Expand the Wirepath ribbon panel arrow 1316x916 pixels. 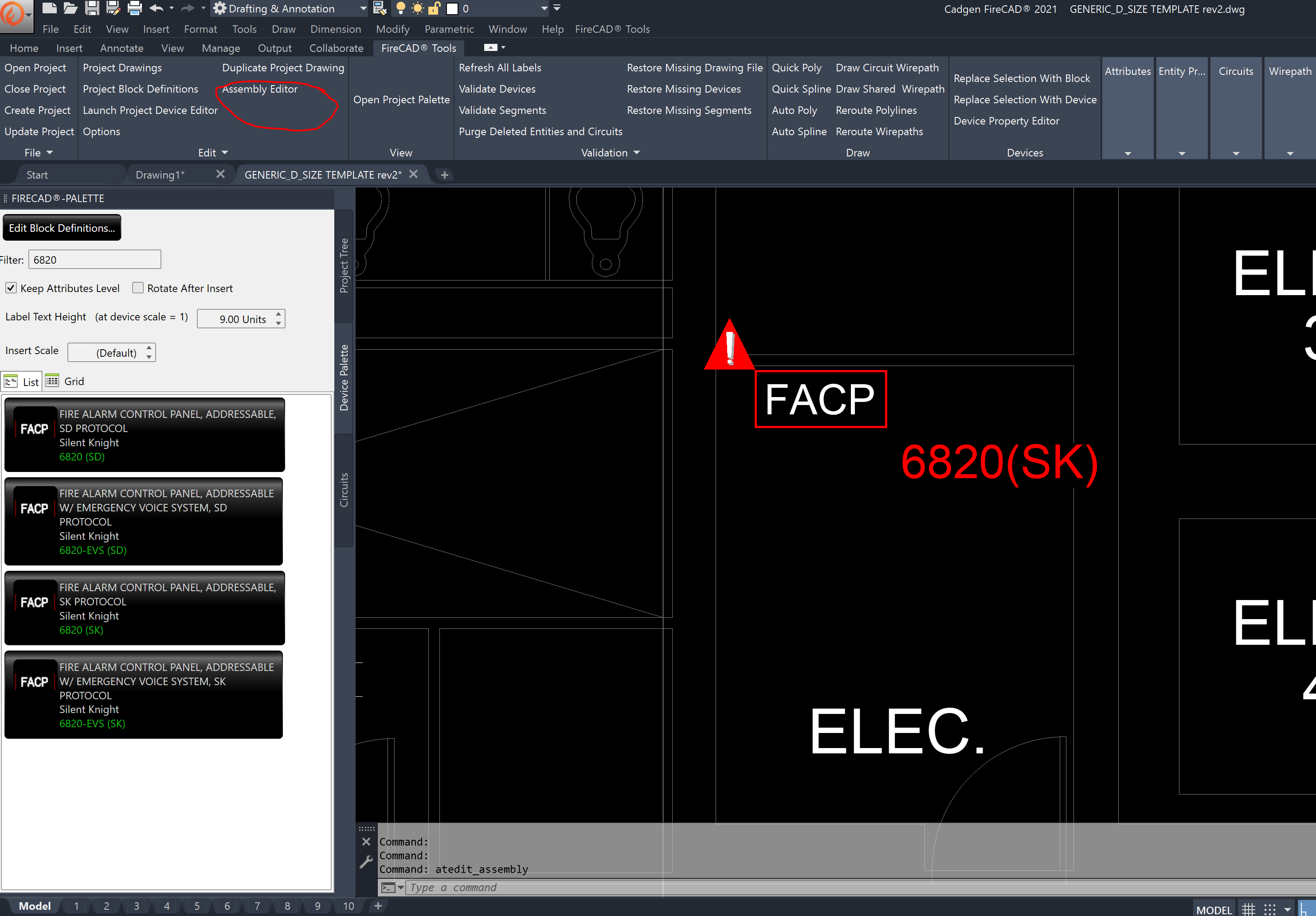[x=1290, y=153]
